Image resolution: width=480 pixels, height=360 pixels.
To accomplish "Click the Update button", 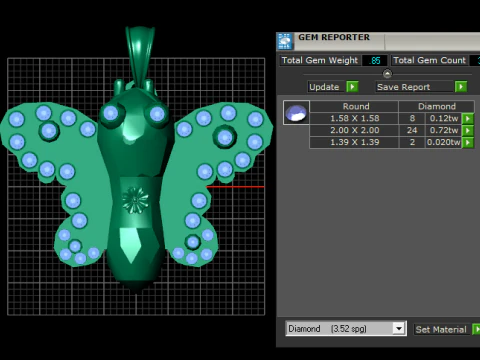I will pyautogui.click(x=326, y=87).
